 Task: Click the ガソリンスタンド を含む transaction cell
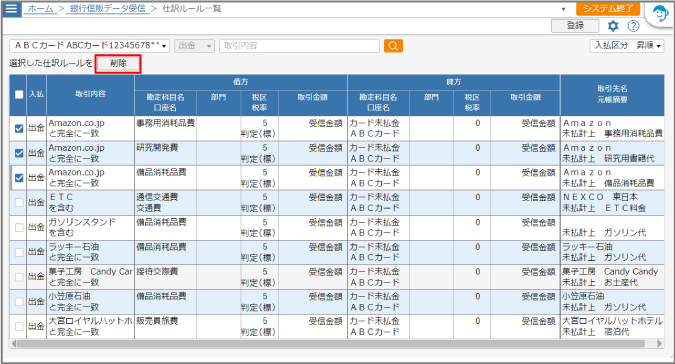tap(90, 227)
